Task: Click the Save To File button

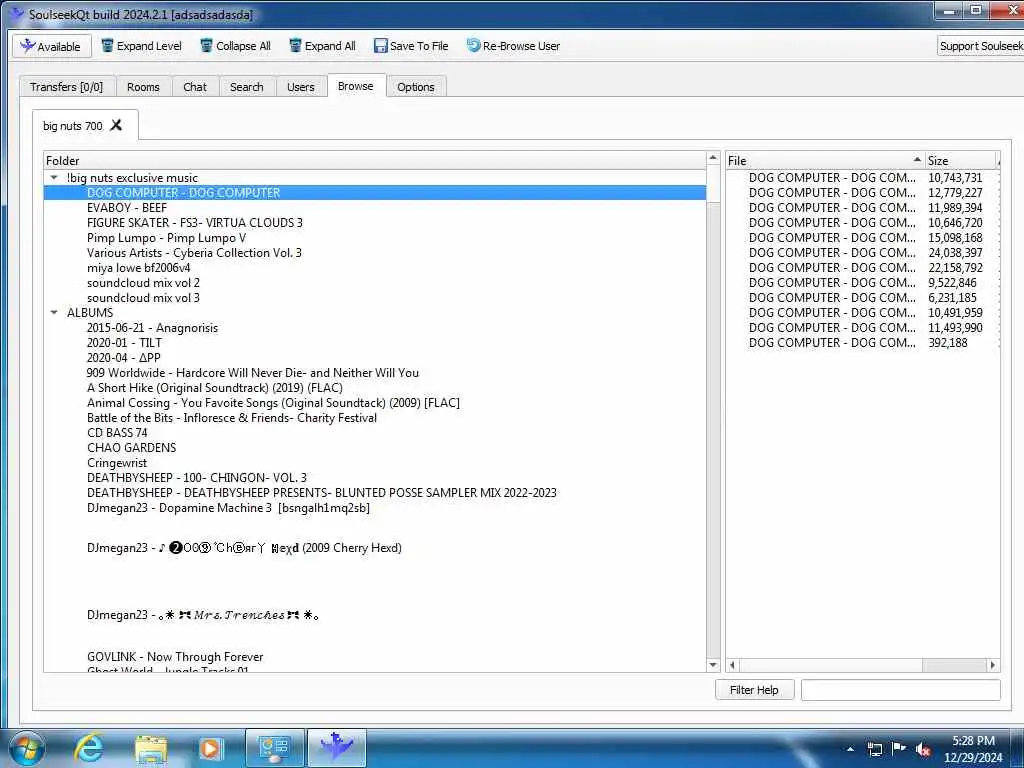Action: click(411, 46)
